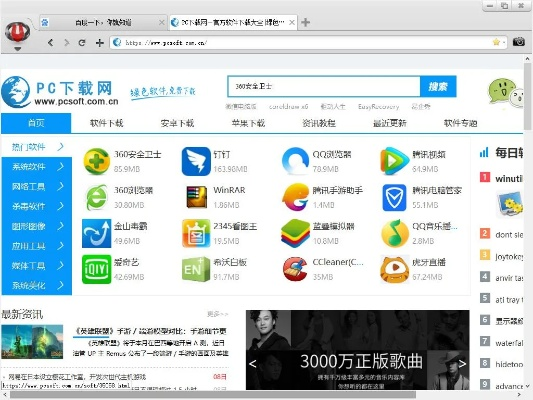This screenshot has height=400, width=533.
Task: Select the 软件下载 navigation tab
Action: pos(106,123)
